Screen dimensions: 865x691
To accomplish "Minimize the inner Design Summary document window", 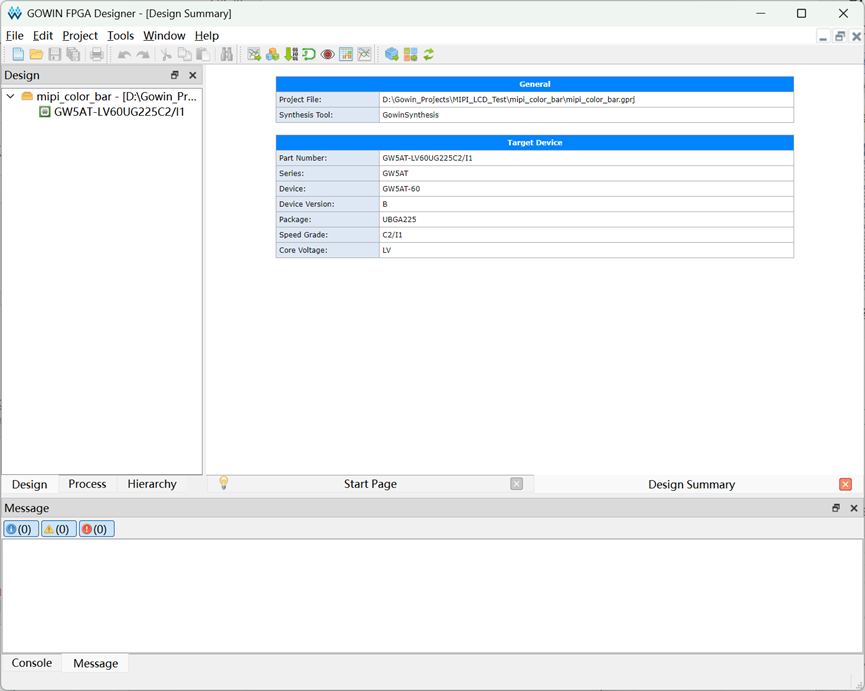I will (823, 36).
